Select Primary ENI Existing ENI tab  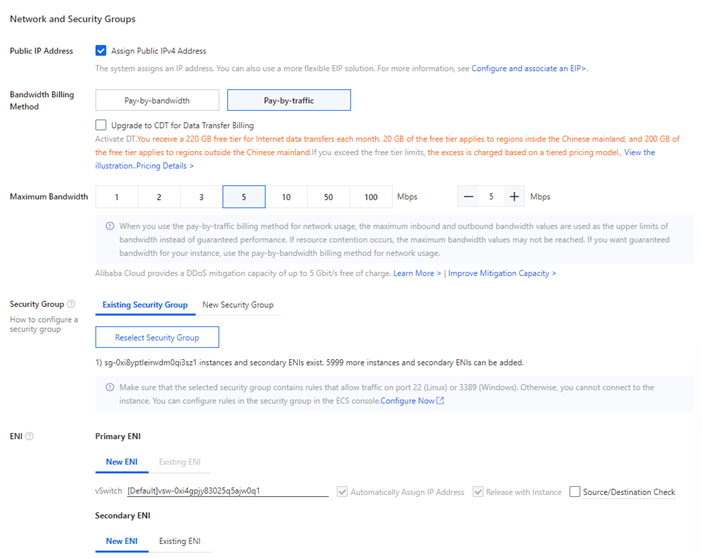[180, 462]
